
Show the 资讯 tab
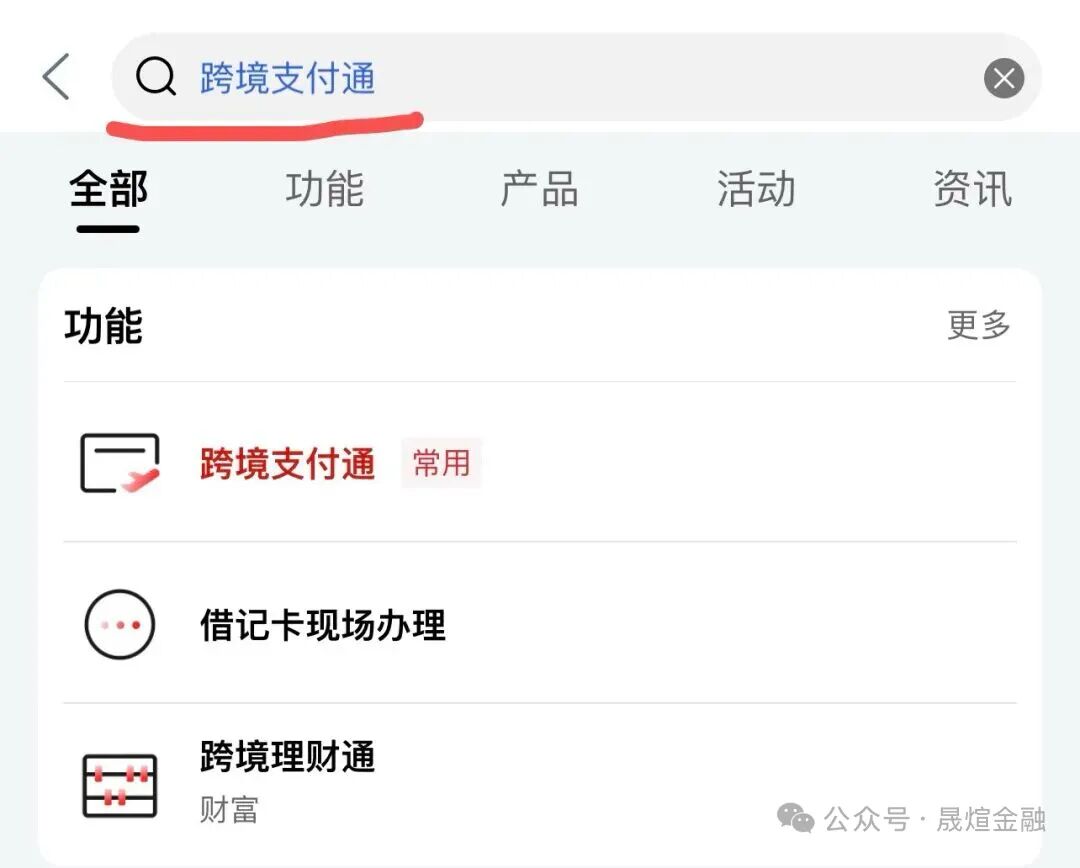point(972,190)
